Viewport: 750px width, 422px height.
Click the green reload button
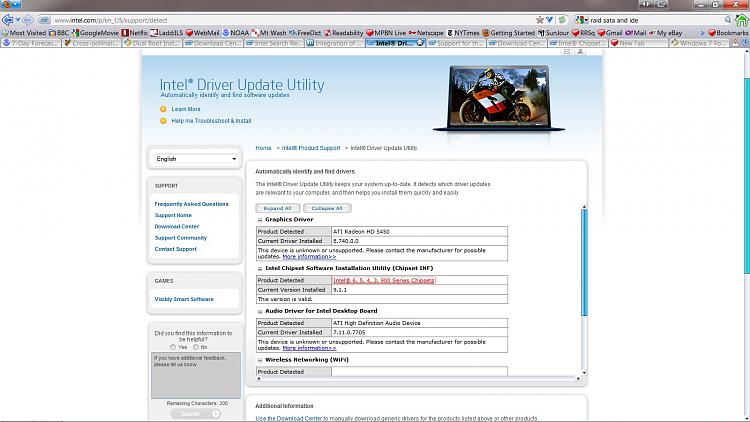(562, 20)
